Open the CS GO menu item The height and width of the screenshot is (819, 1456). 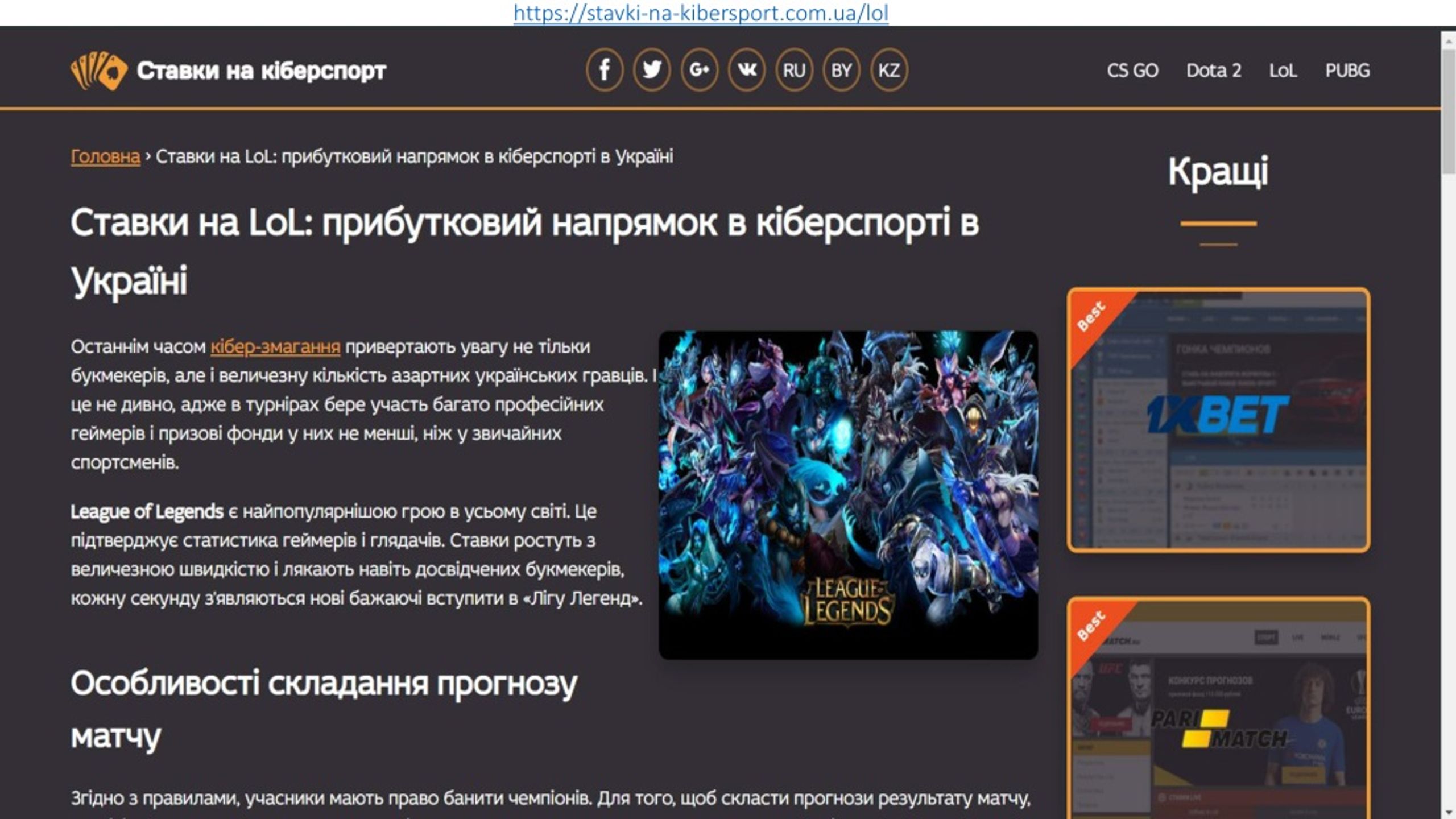pos(1132,71)
